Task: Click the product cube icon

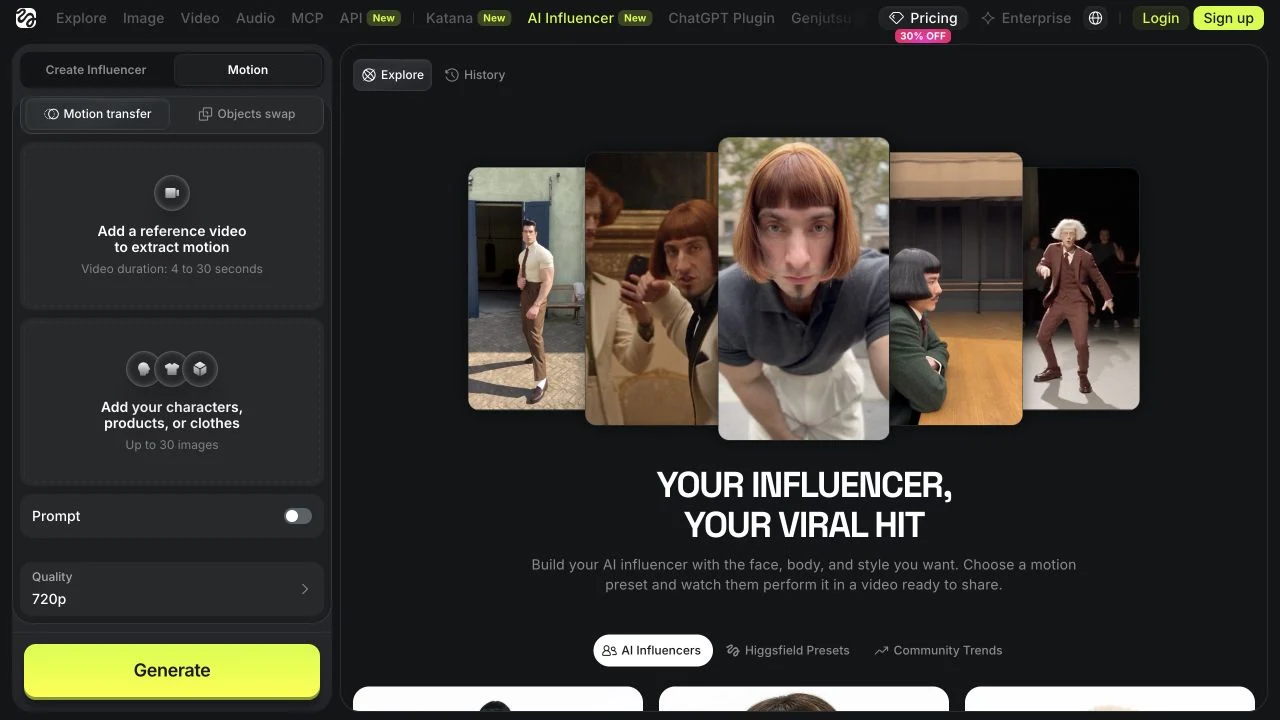Action: tap(200, 369)
